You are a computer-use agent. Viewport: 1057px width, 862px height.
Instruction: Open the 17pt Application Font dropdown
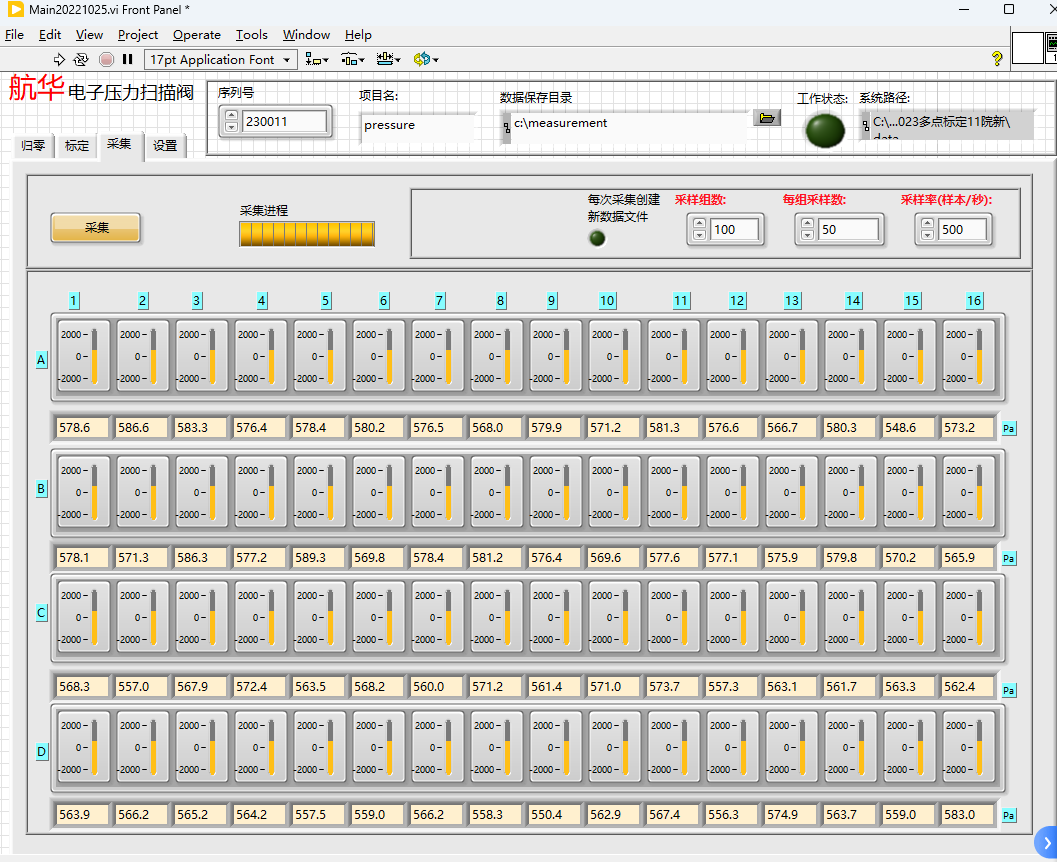click(221, 60)
